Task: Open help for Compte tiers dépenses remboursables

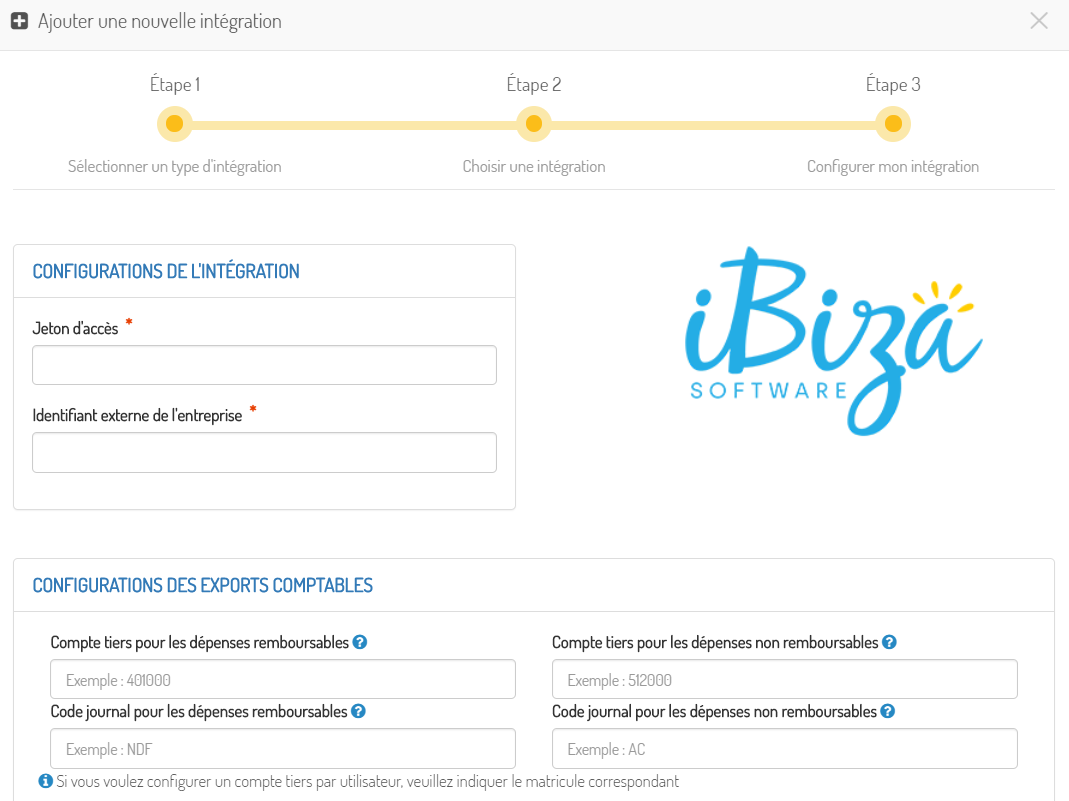Action: (x=360, y=642)
